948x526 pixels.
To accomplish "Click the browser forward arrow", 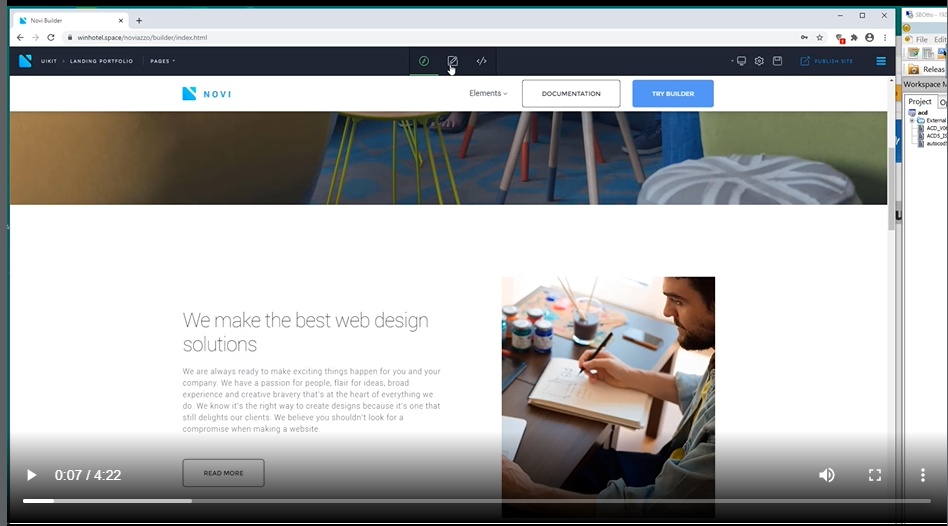I will pyautogui.click(x=35, y=37).
